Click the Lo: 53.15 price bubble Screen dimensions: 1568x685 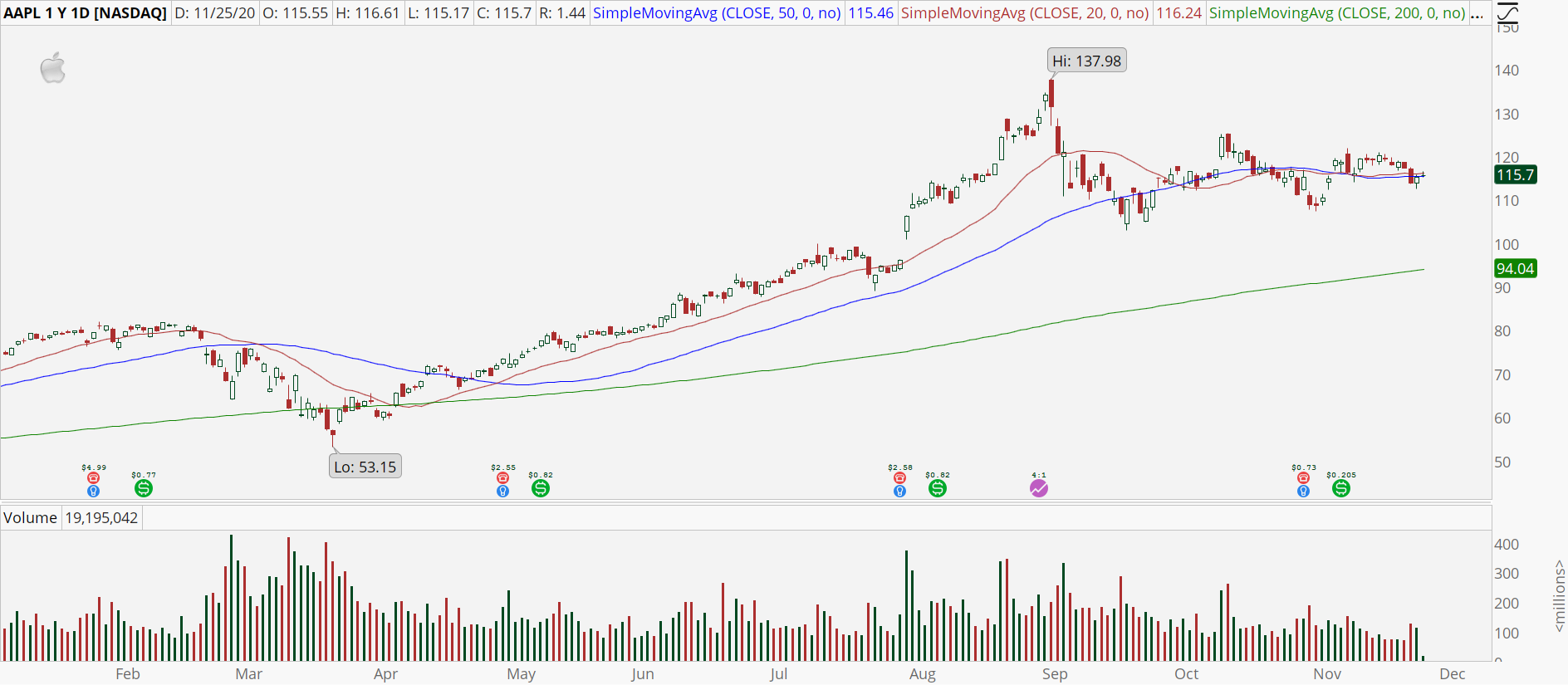pyautogui.click(x=365, y=467)
